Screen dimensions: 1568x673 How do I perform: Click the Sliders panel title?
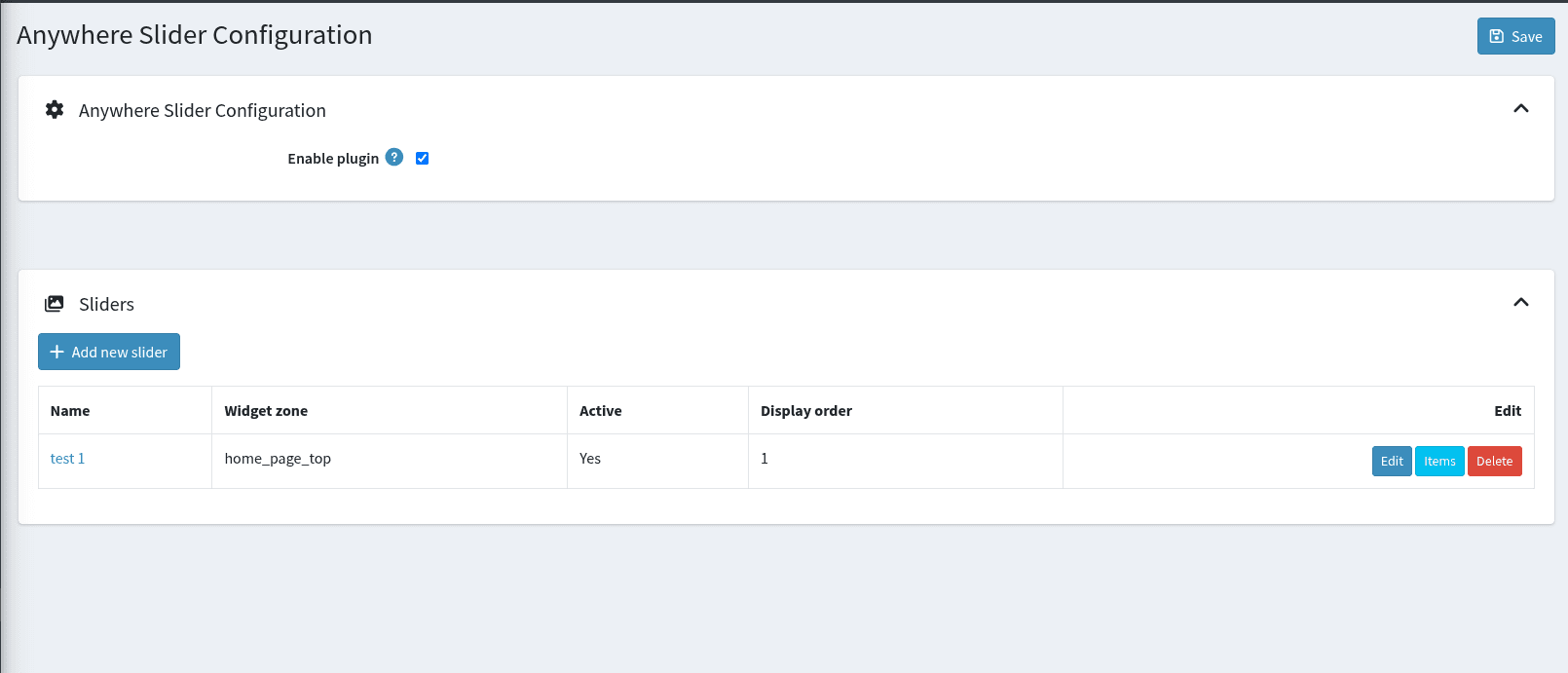coord(106,304)
